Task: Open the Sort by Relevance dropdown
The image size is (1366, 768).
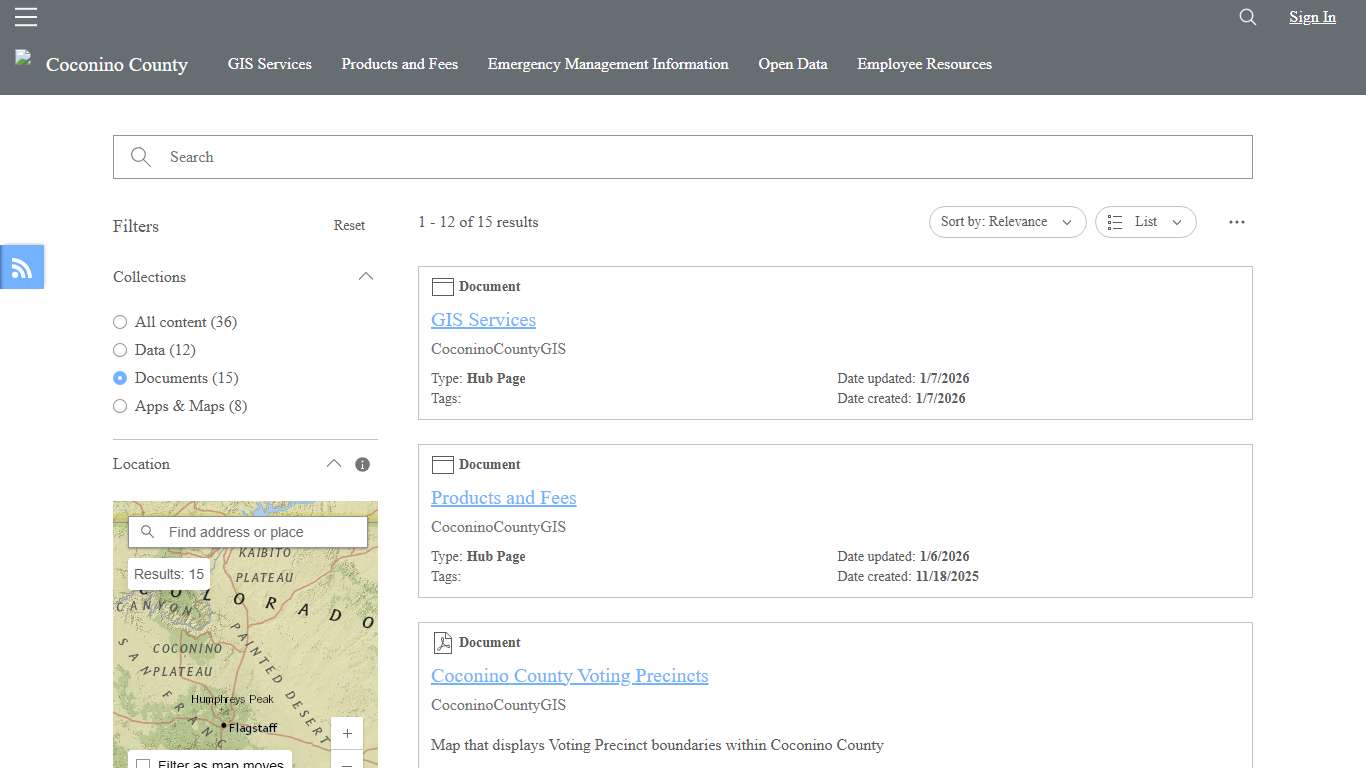Action: tap(1007, 222)
